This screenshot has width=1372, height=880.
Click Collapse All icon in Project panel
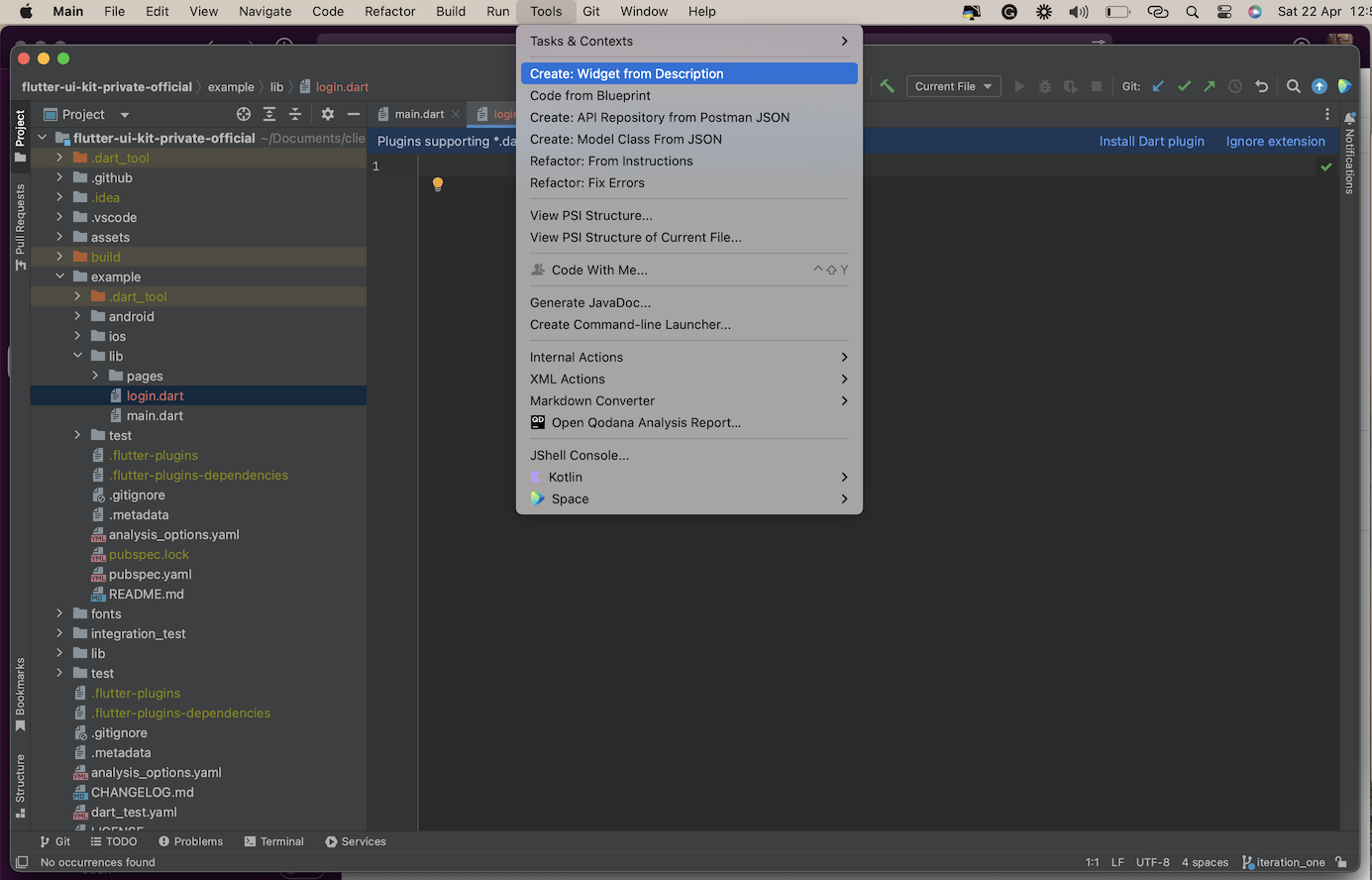(295, 114)
